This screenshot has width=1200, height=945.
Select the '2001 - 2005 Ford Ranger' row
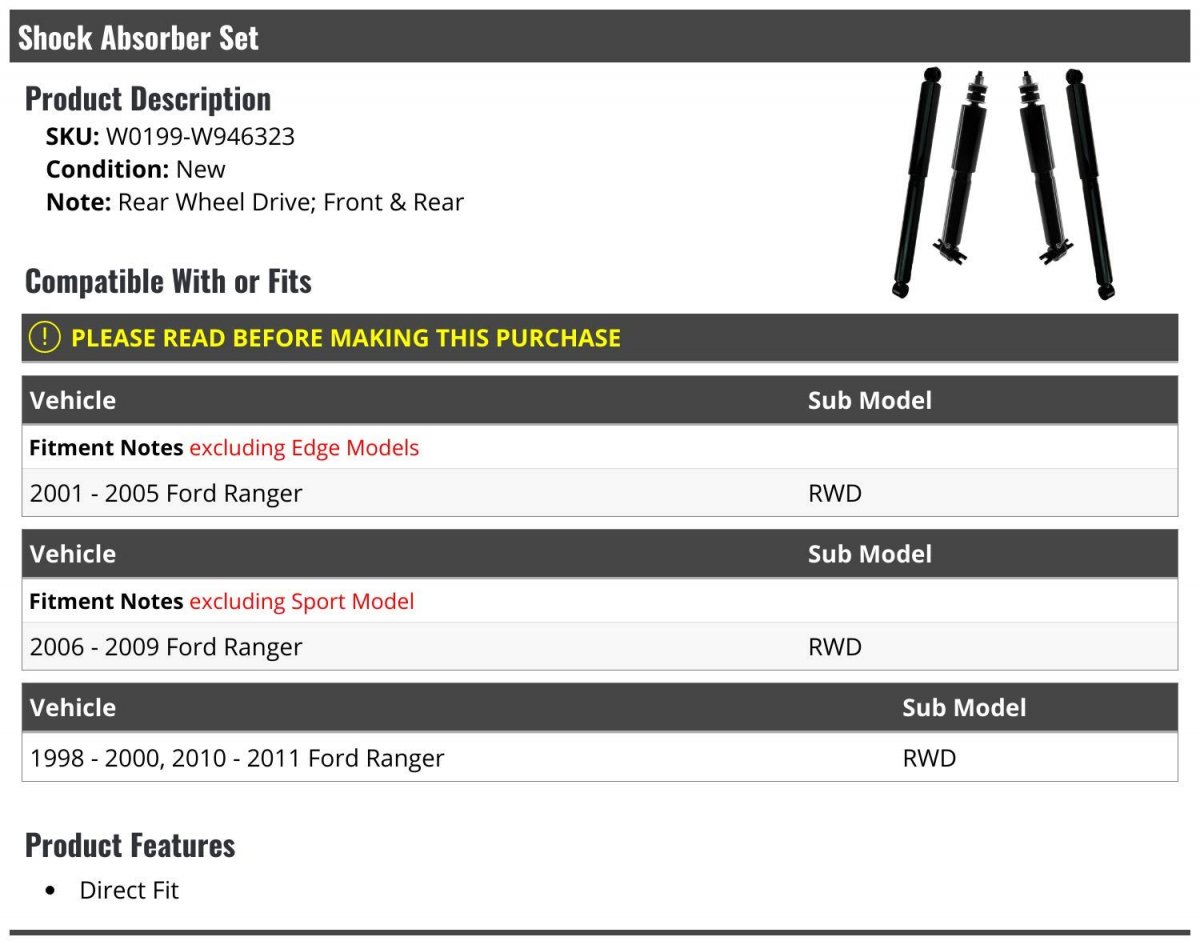tap(166, 493)
